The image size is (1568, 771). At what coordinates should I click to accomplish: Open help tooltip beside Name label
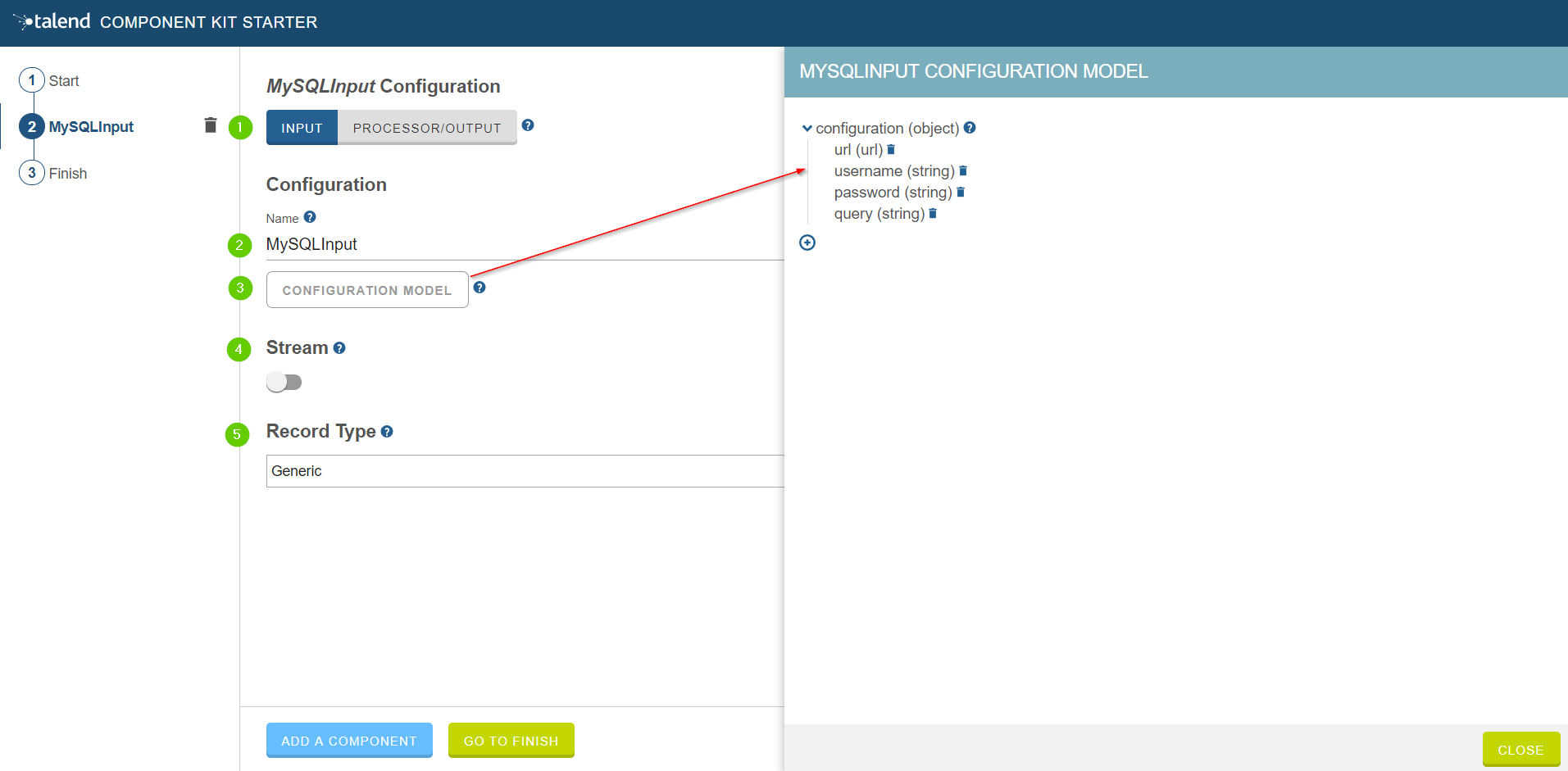(310, 217)
